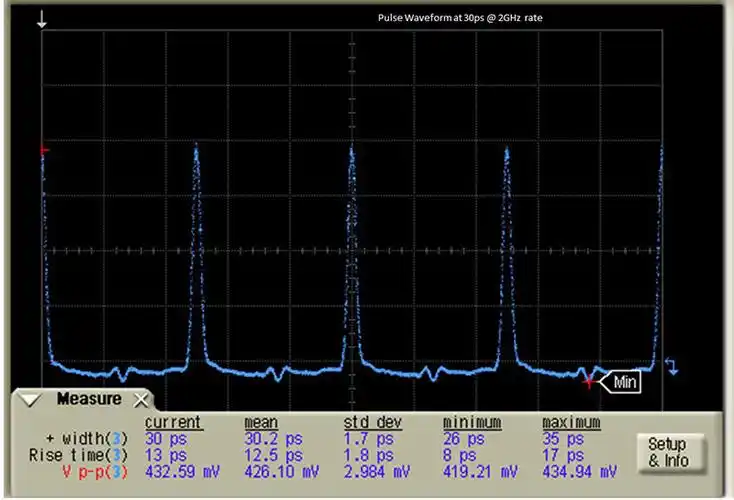Click the 'mean' column header
The image size is (734, 500).
point(261,422)
